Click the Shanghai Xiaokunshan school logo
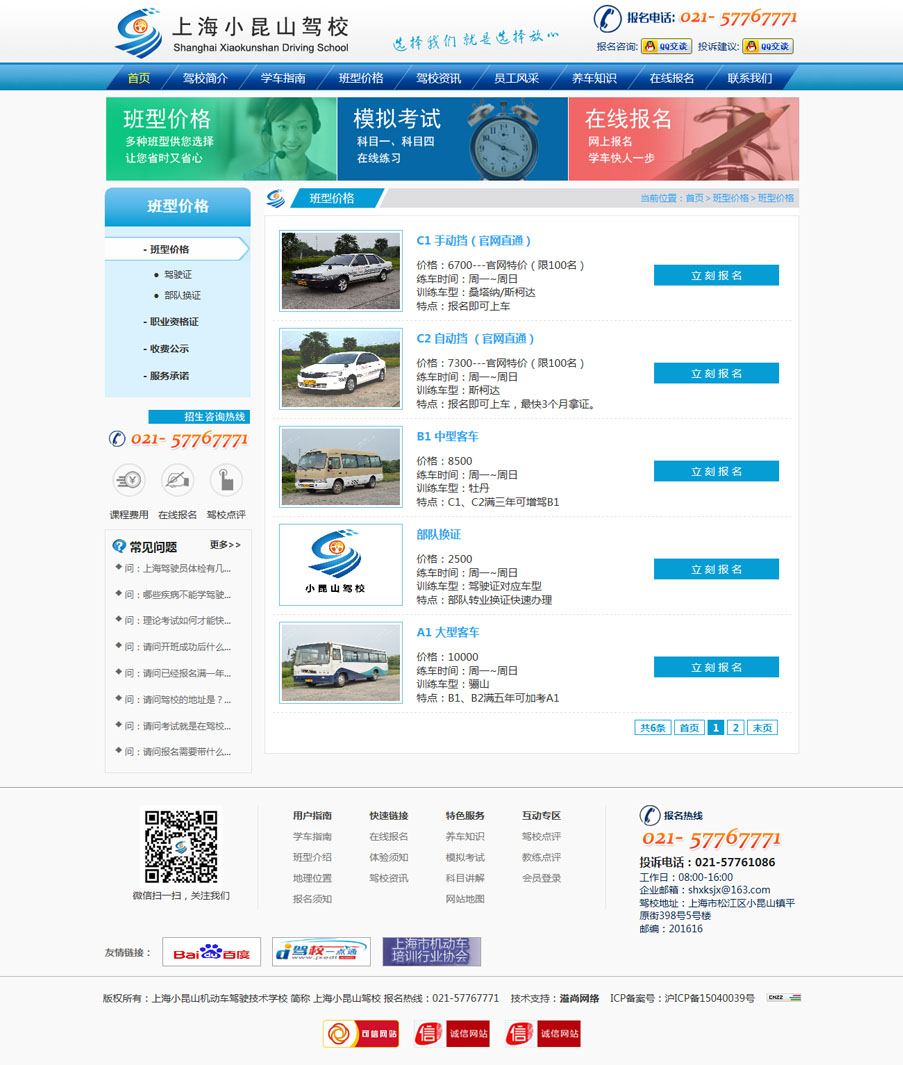 (231, 33)
